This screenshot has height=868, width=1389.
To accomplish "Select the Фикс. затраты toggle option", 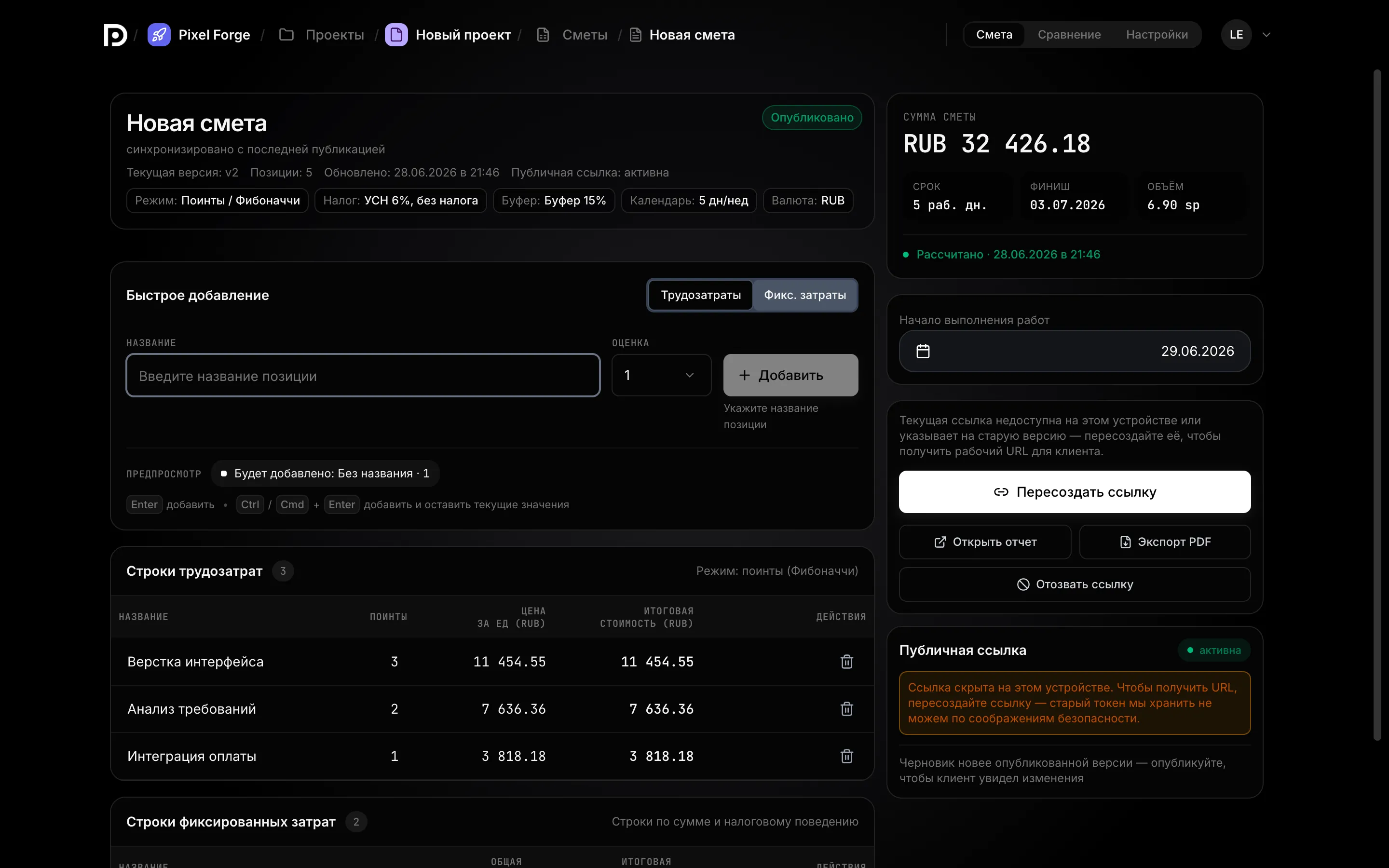I will [x=804, y=295].
